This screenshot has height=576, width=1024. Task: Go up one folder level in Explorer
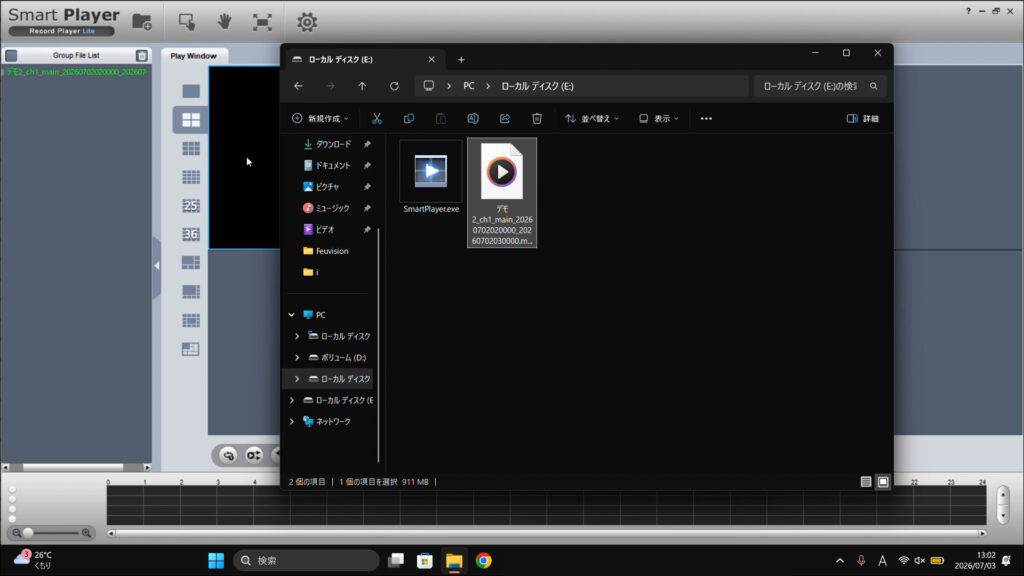pyautogui.click(x=362, y=86)
